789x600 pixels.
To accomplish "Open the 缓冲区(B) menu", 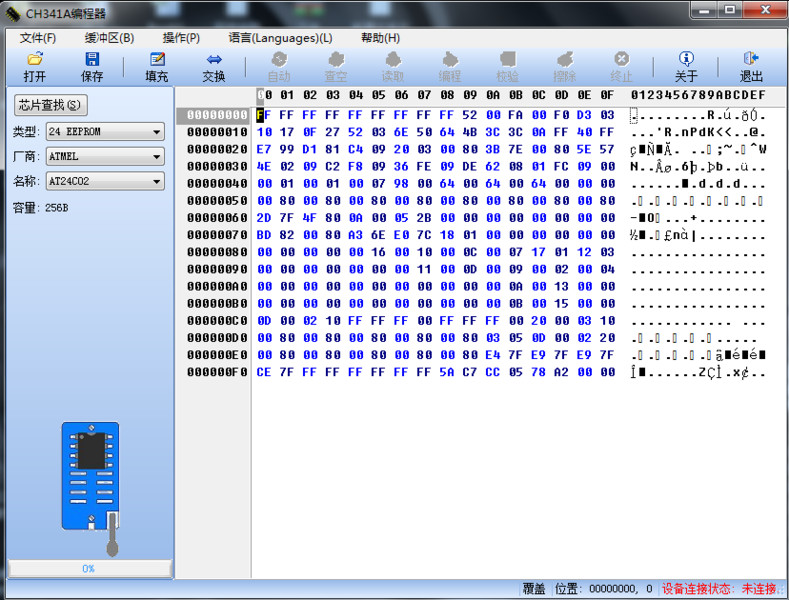I will (109, 38).
